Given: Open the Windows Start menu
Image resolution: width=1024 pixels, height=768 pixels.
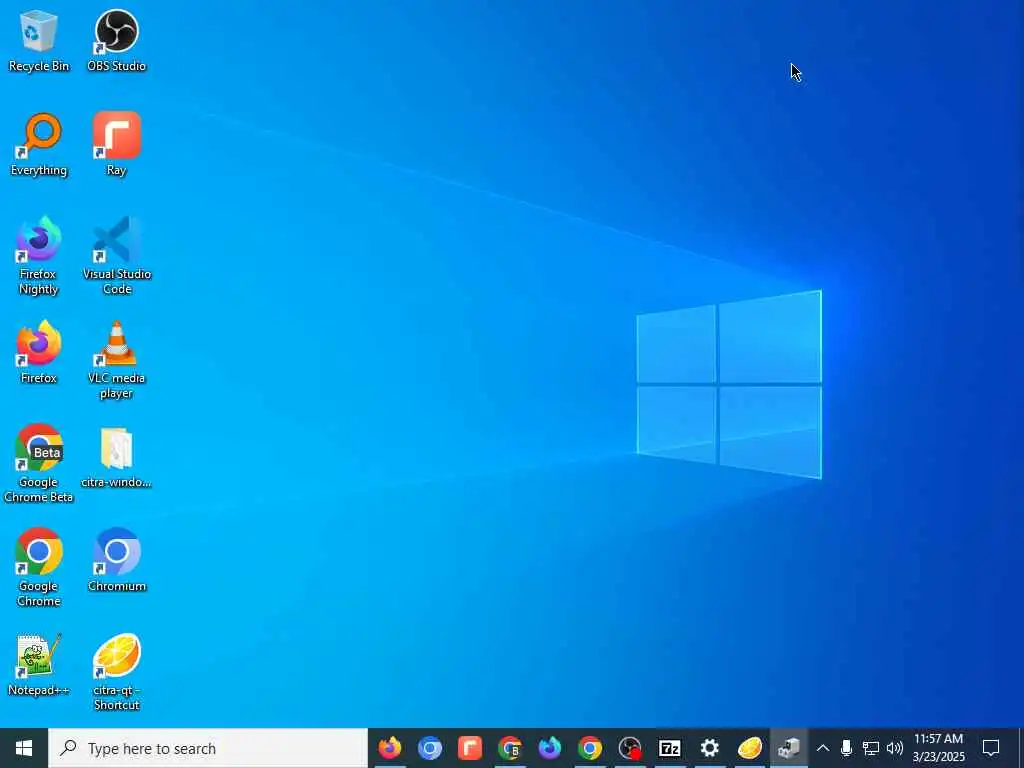Looking at the screenshot, I should 24,748.
